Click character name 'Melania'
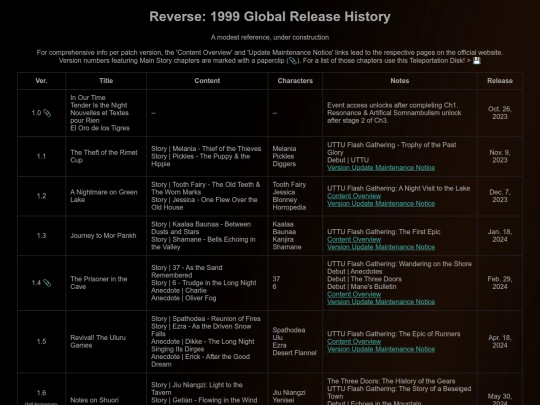Image resolution: width=540 pixels, height=405 pixels. pyautogui.click(x=284, y=149)
